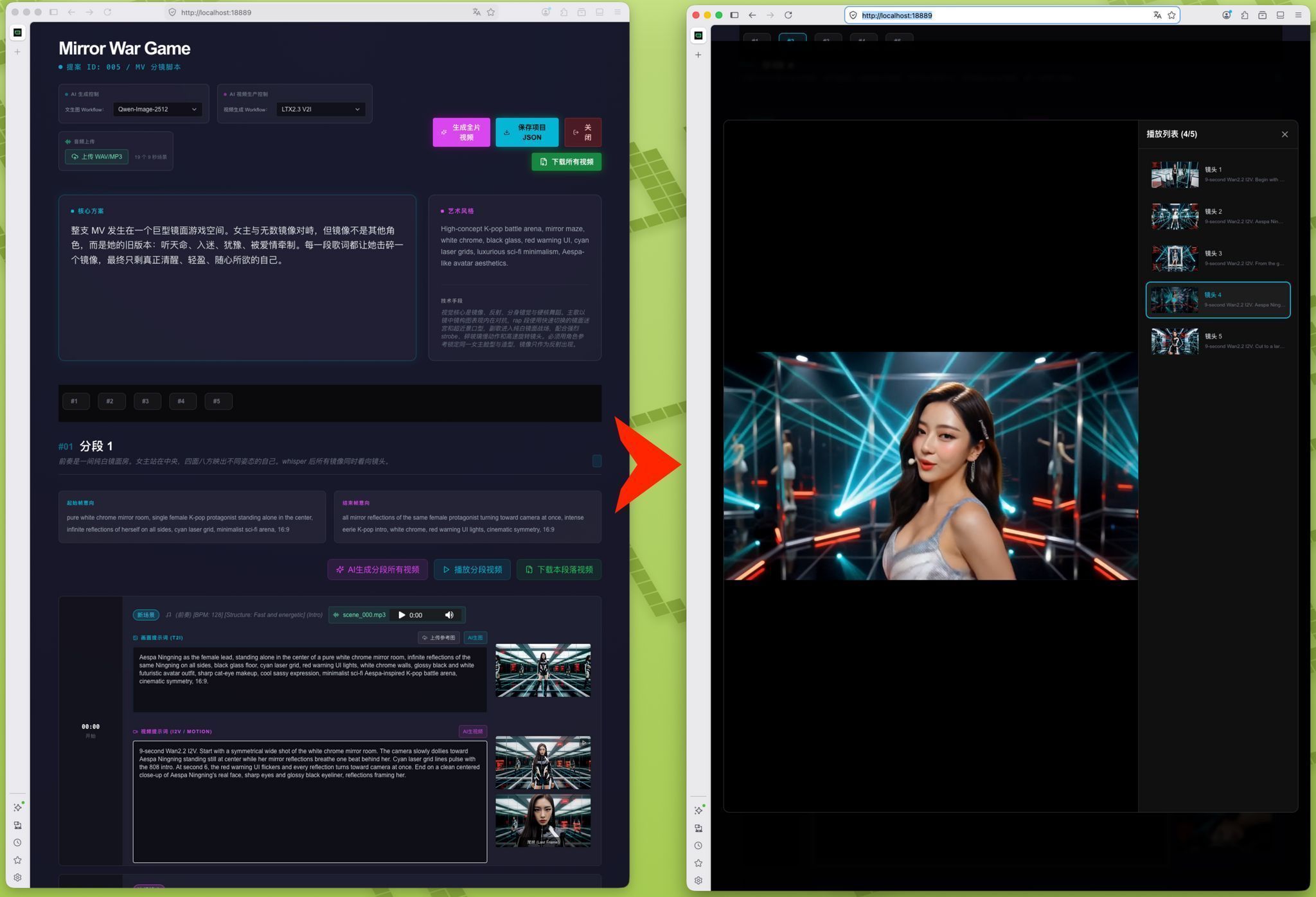Play the scene_000.mp3 audio clip
This screenshot has width=1316, height=897.
click(x=402, y=615)
